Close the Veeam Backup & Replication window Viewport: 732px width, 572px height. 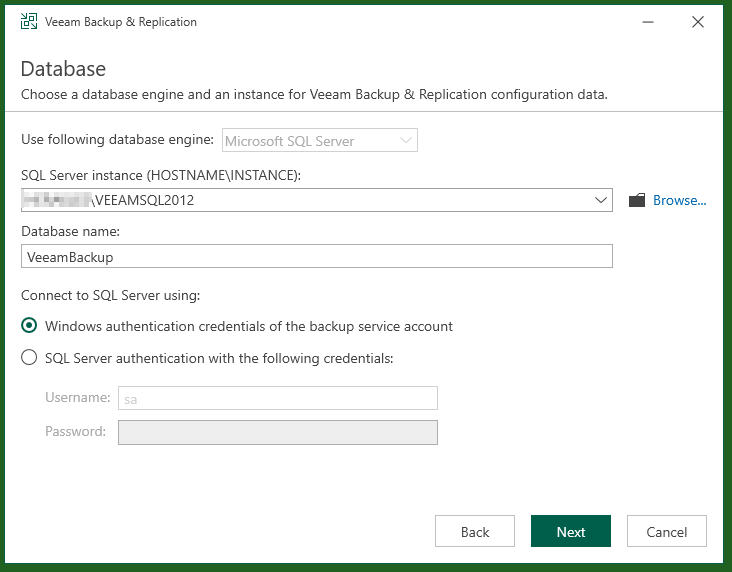click(x=698, y=22)
